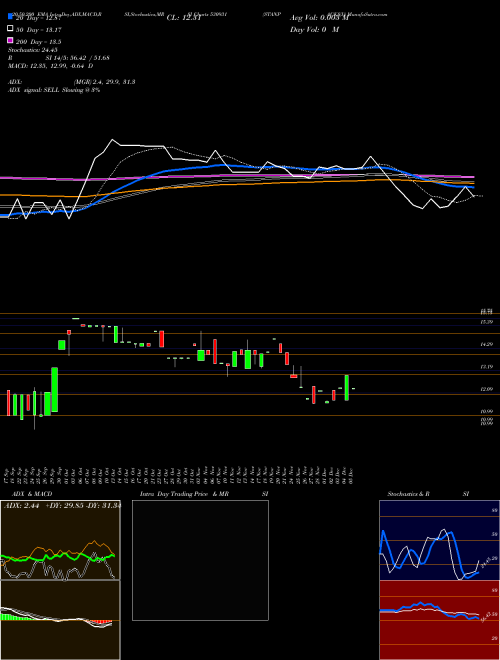Image resolution: width=500 pixels, height=660 pixels.
Task: Click the 12.09 price axis label
Action: click(487, 389)
